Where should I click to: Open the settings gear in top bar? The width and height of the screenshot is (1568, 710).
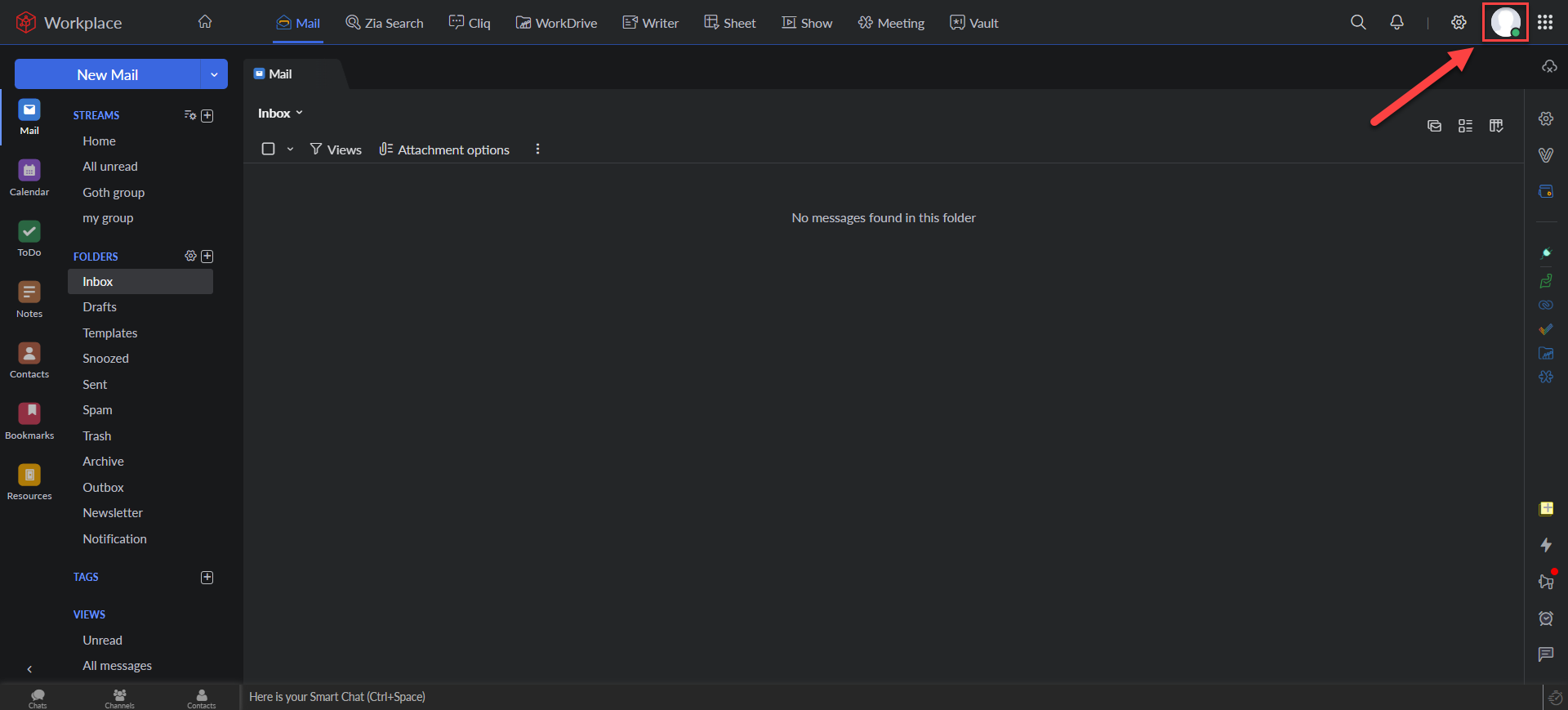[x=1459, y=23]
